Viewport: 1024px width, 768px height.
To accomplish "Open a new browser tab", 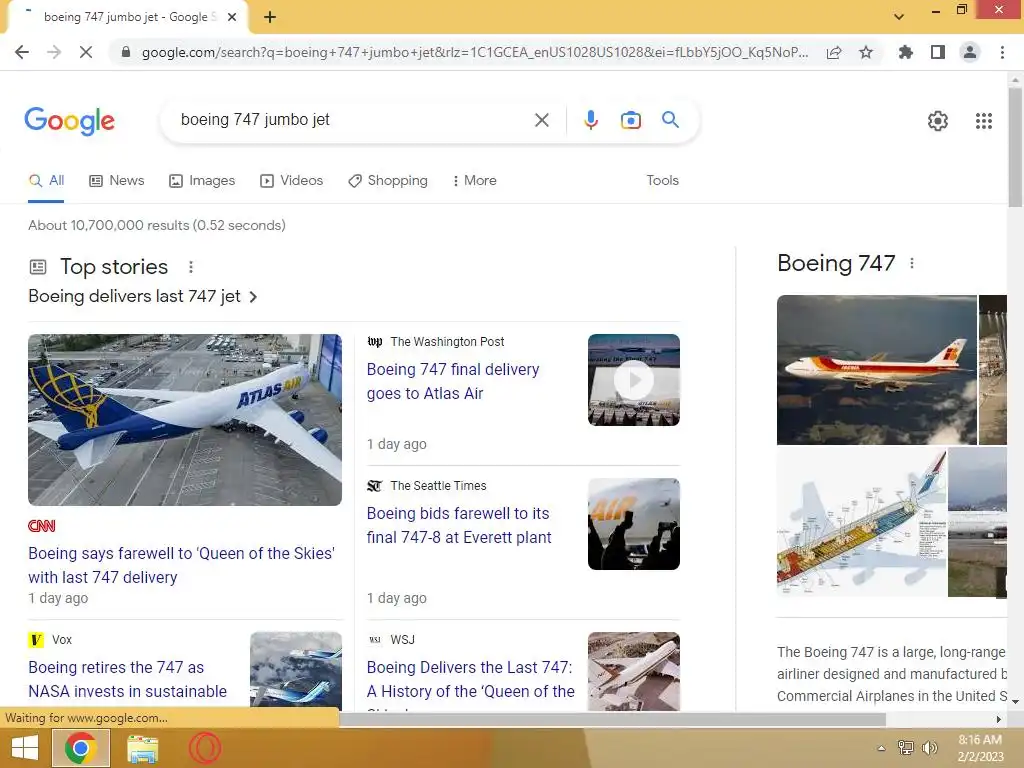I will (x=270, y=18).
